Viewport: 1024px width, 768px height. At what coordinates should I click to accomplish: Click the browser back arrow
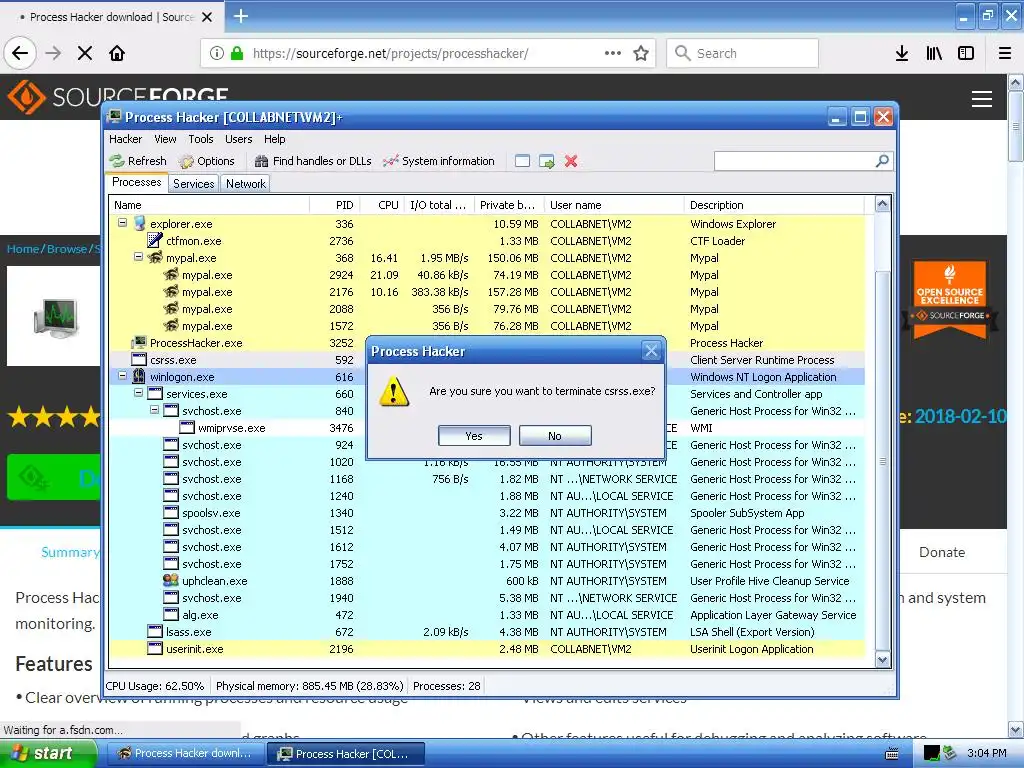(20, 53)
